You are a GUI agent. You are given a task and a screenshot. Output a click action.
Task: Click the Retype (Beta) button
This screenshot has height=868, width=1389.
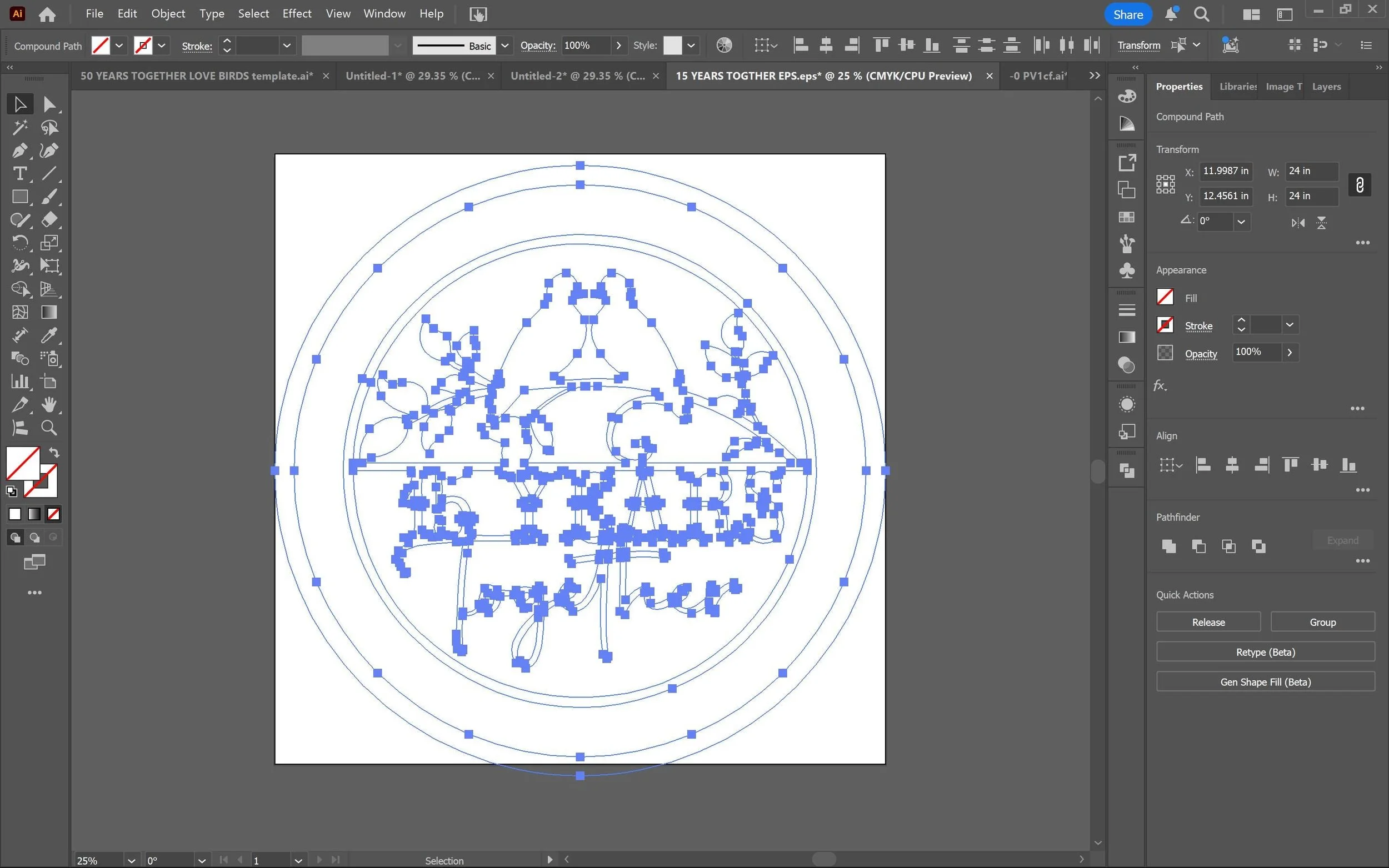pos(1266,651)
